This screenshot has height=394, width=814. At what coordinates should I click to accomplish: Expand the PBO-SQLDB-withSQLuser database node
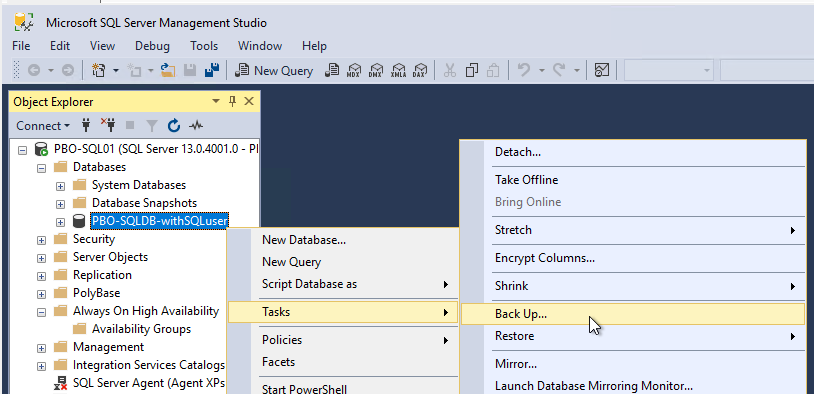(x=60, y=222)
